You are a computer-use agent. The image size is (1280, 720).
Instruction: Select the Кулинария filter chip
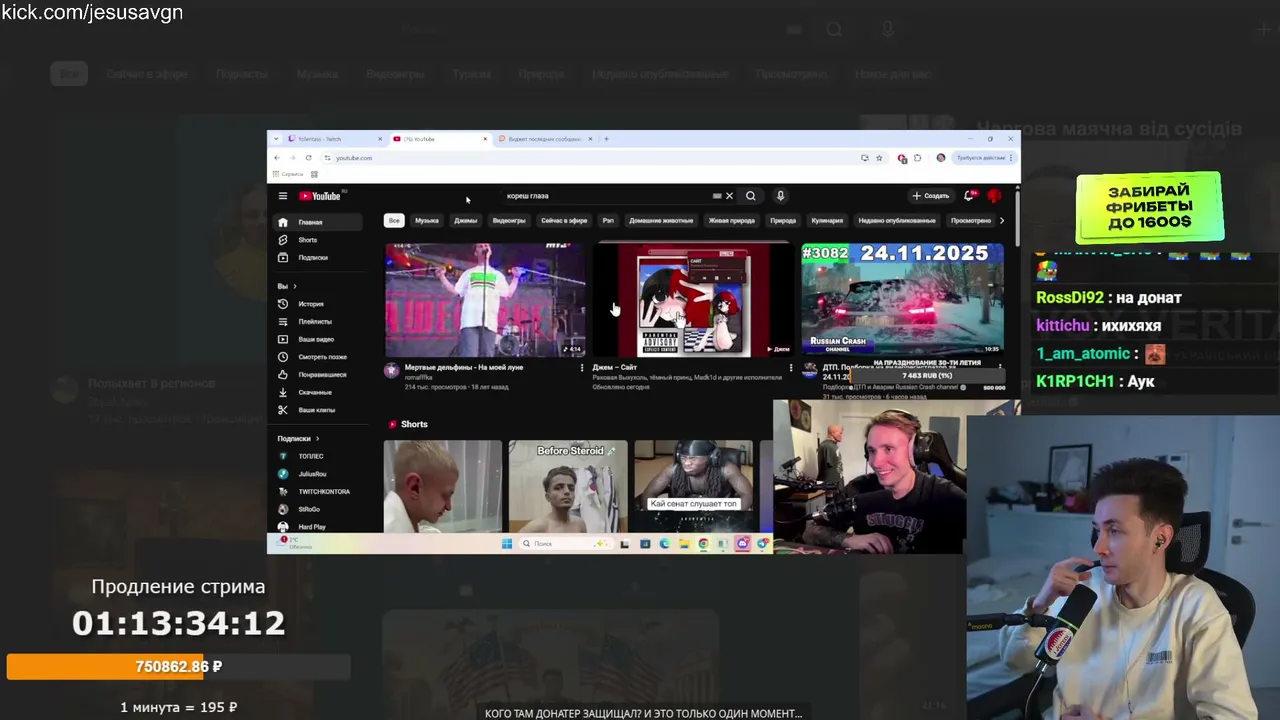tap(827, 220)
